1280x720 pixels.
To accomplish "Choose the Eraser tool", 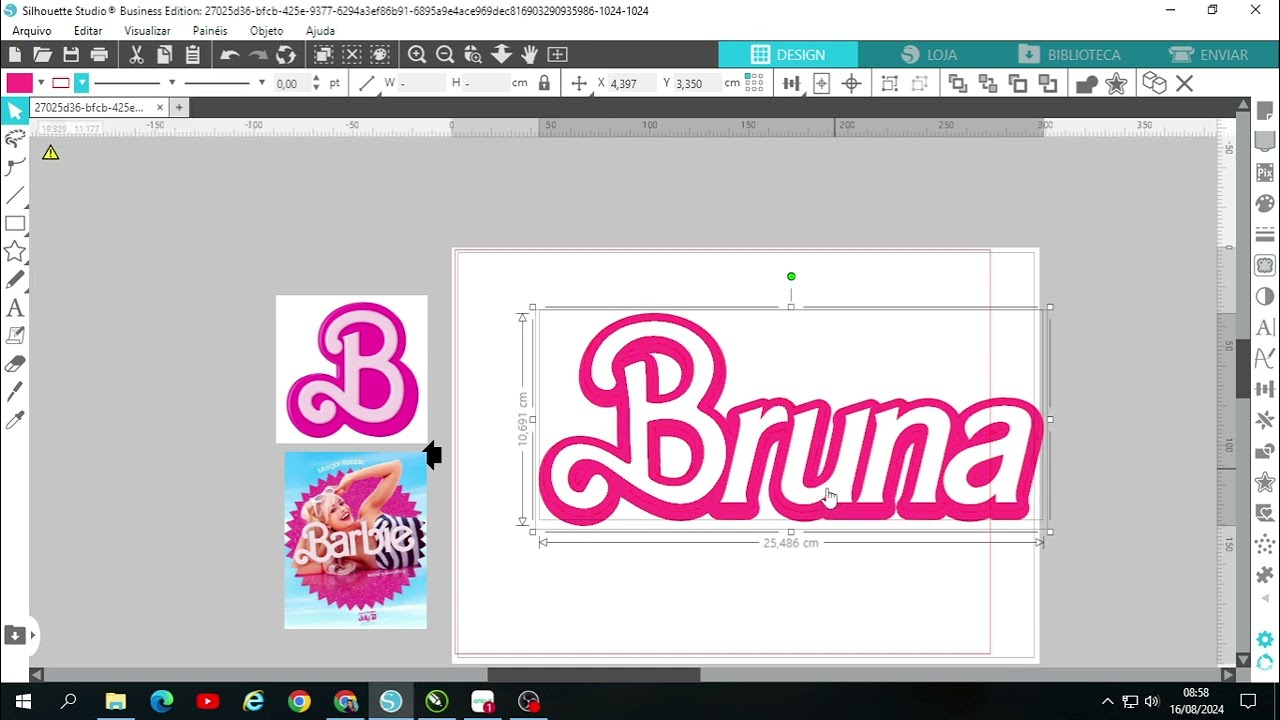I will coord(15,364).
